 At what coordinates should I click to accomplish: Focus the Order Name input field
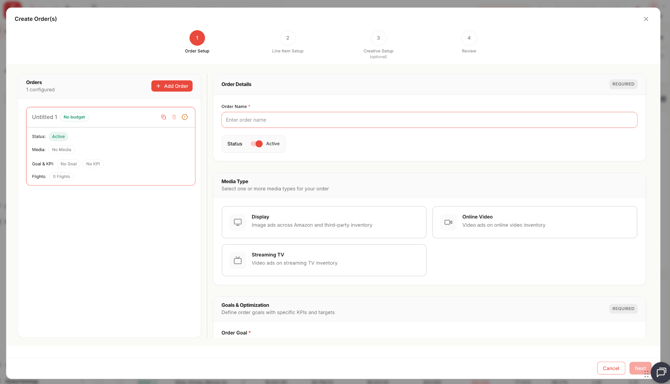(429, 120)
